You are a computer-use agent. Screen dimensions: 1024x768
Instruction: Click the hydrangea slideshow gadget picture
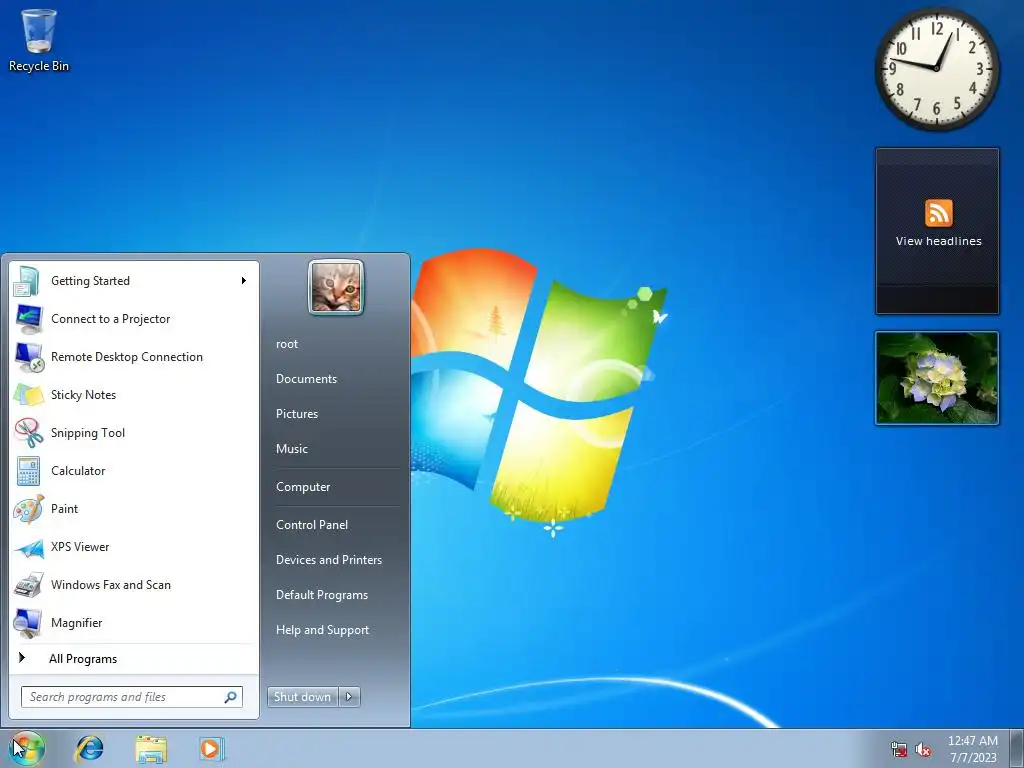(x=937, y=378)
